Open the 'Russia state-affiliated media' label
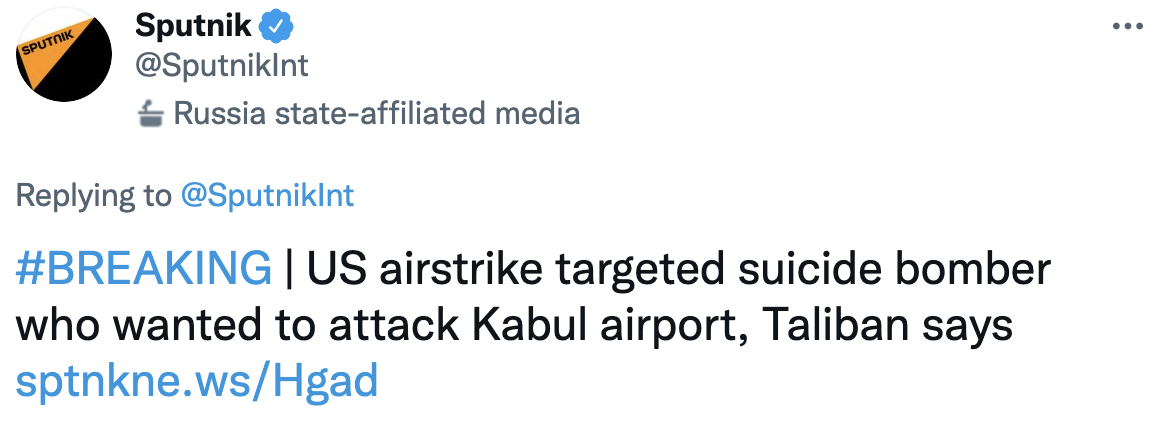Image resolution: width=1166 pixels, height=422 pixels. pos(376,113)
